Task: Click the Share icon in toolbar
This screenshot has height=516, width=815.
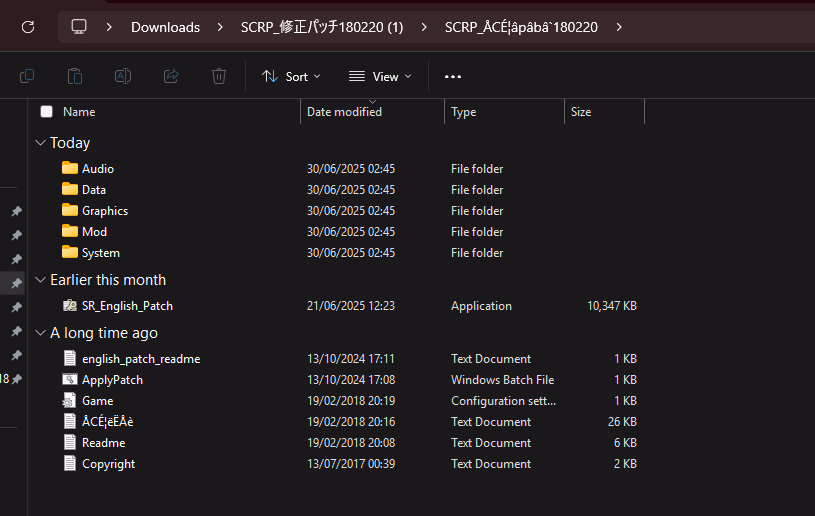Action: point(171,76)
